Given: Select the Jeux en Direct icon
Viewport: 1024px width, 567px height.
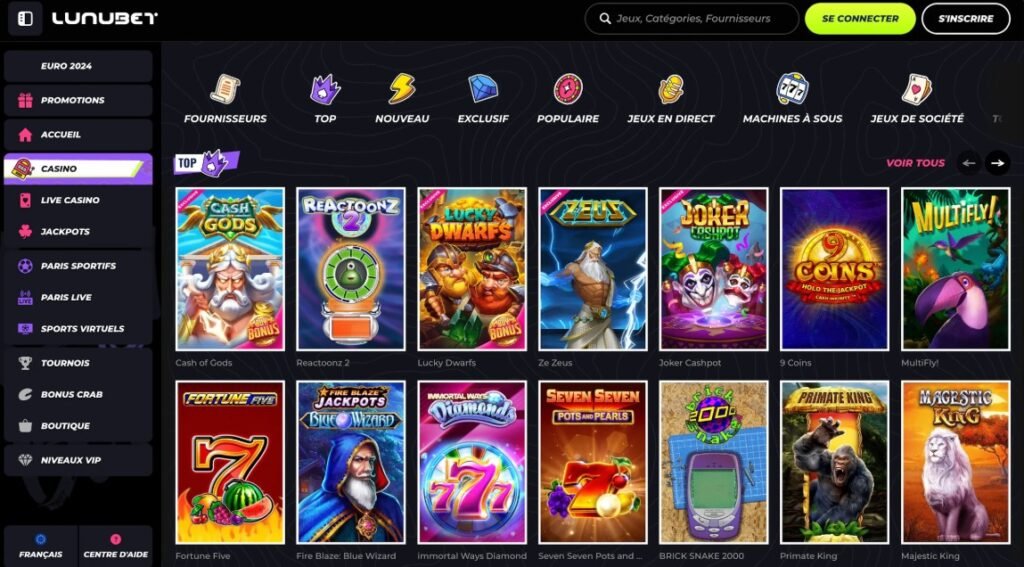Looking at the screenshot, I should (x=671, y=90).
